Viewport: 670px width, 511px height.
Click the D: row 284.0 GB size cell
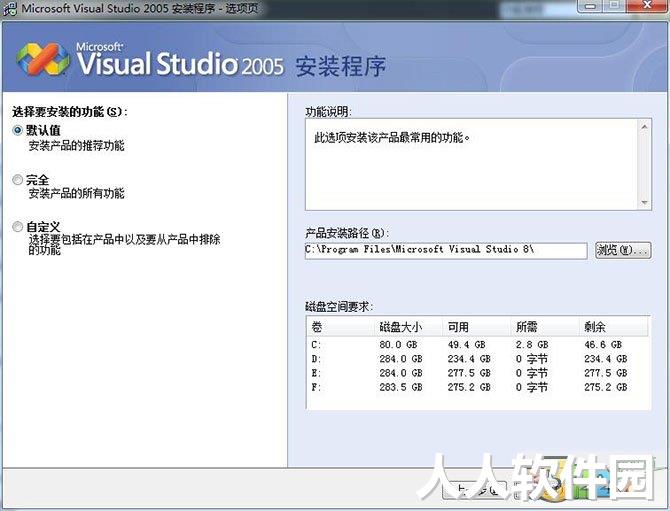click(401, 359)
